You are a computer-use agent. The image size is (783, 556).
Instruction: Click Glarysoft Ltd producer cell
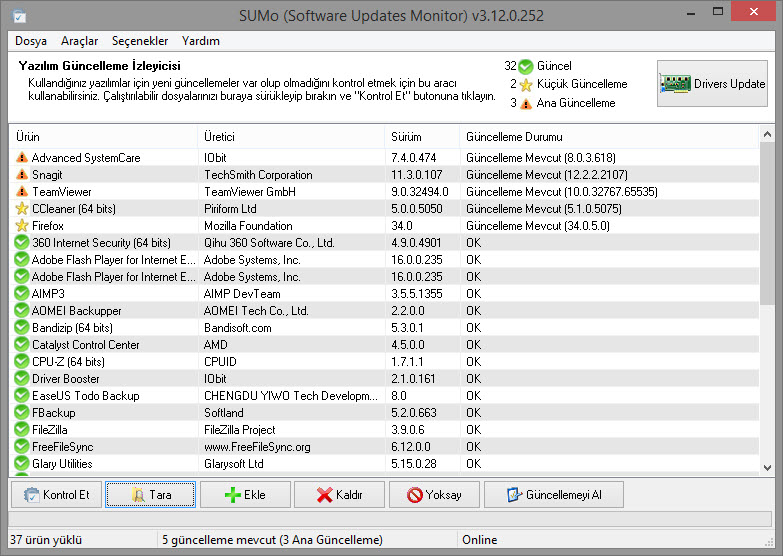coord(234,464)
